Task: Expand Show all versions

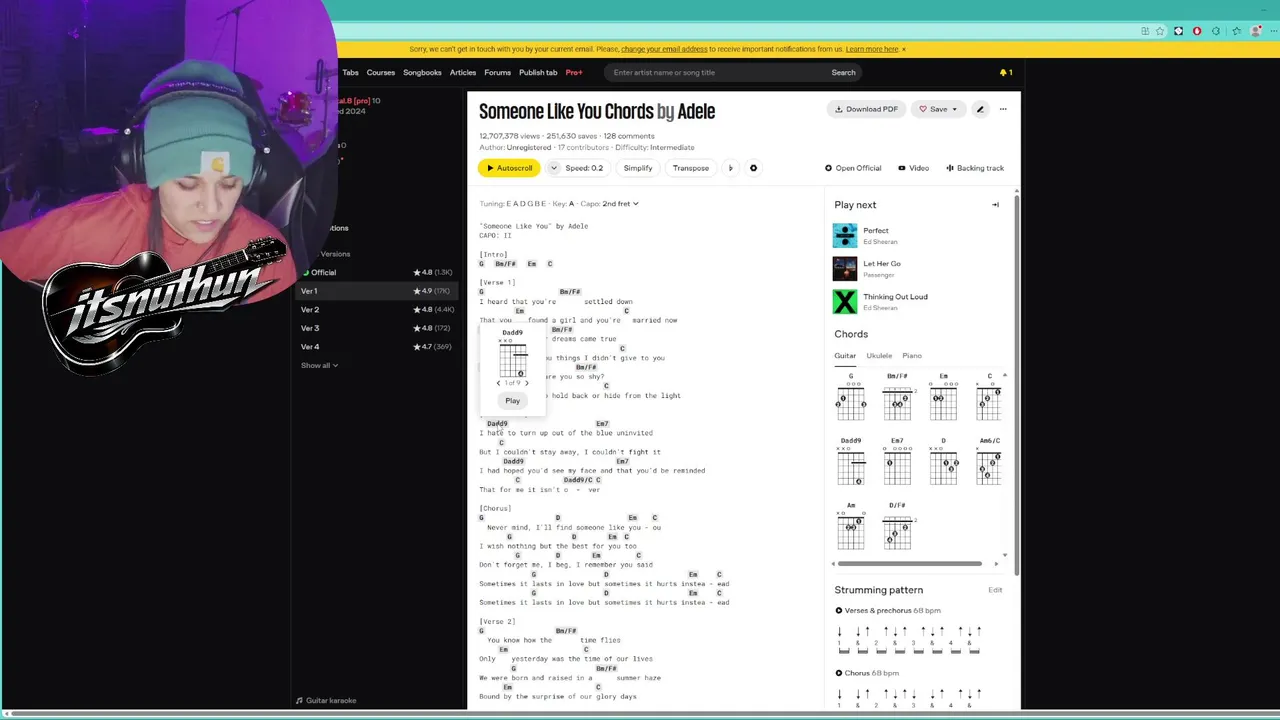Action: [x=319, y=366]
